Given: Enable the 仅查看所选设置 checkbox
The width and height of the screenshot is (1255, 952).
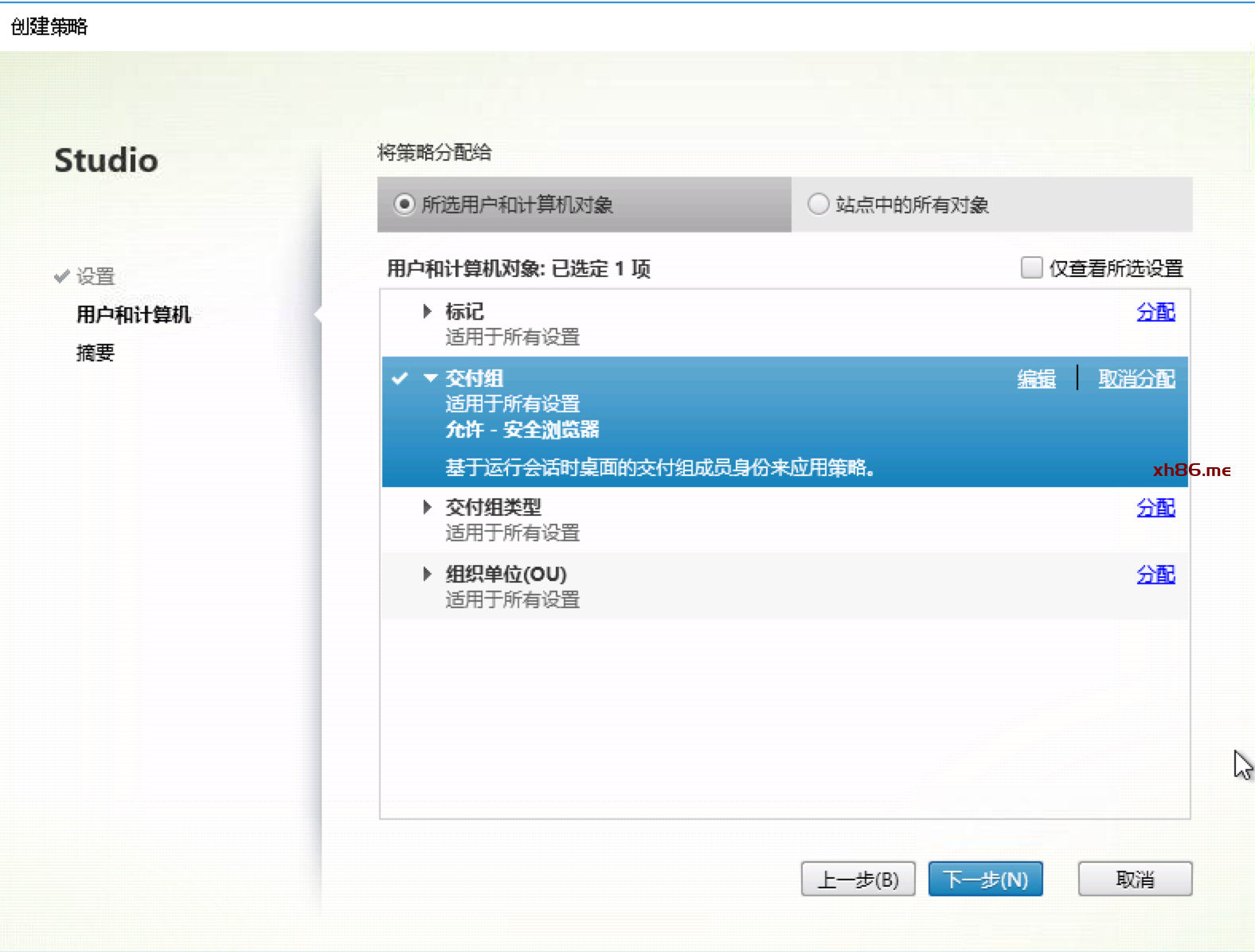Looking at the screenshot, I should 1031,267.
